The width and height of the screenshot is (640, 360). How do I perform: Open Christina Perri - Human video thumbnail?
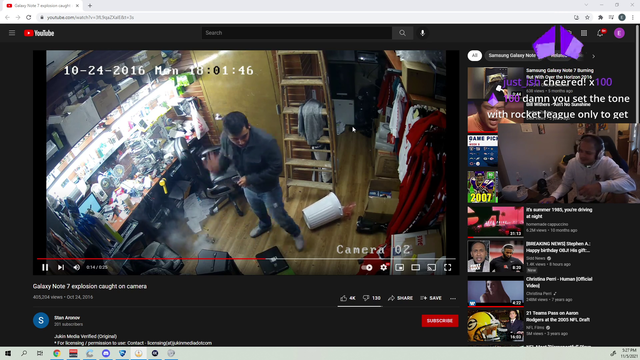click(496, 291)
